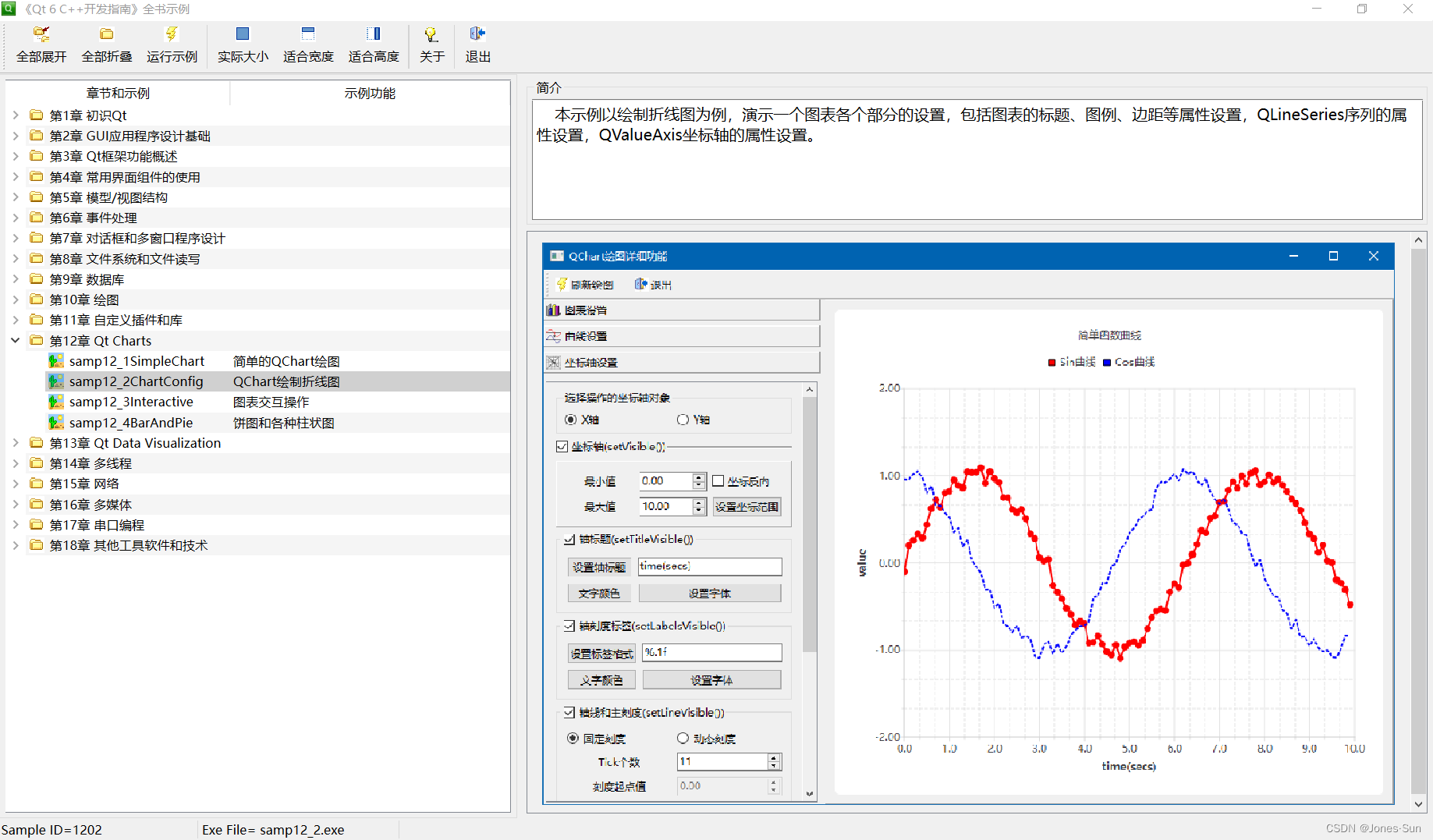This screenshot has width=1433, height=840.
Task: Expand the 第5章 模型/视图结构 tree node
Action: pyautogui.click(x=16, y=197)
